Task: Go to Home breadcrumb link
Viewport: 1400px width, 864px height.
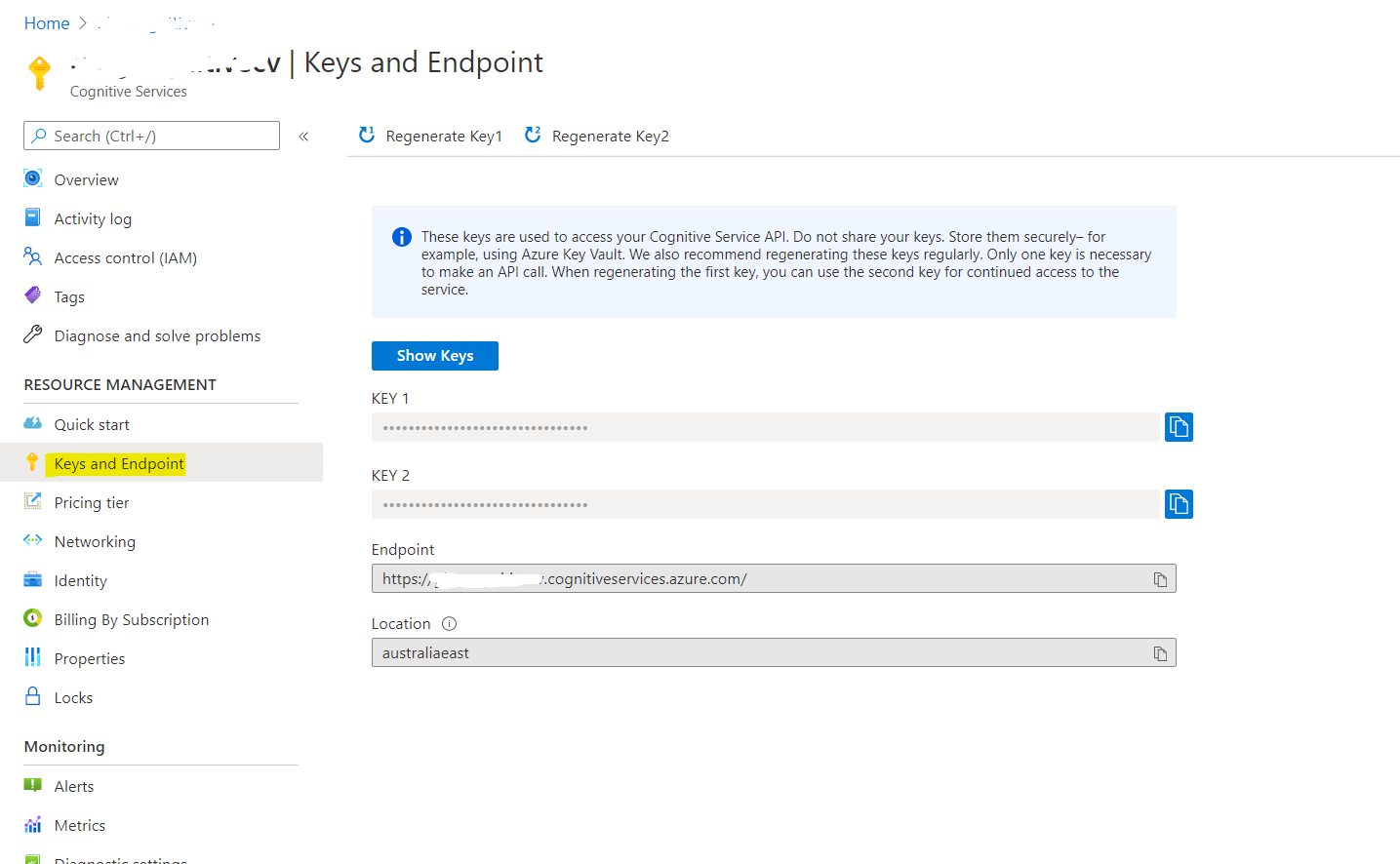Action: (47, 23)
